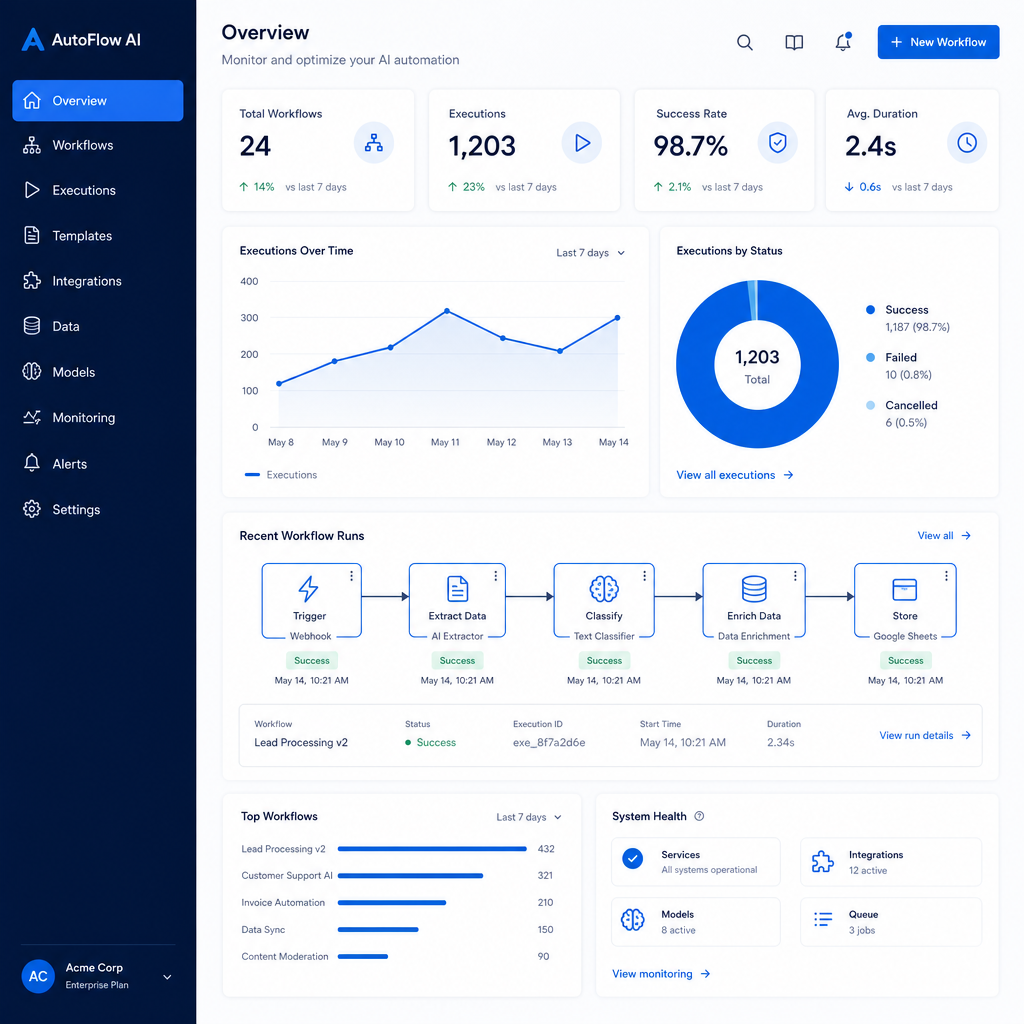Click the Lead Processing v2 bar
The width and height of the screenshot is (1024, 1024).
[432, 849]
